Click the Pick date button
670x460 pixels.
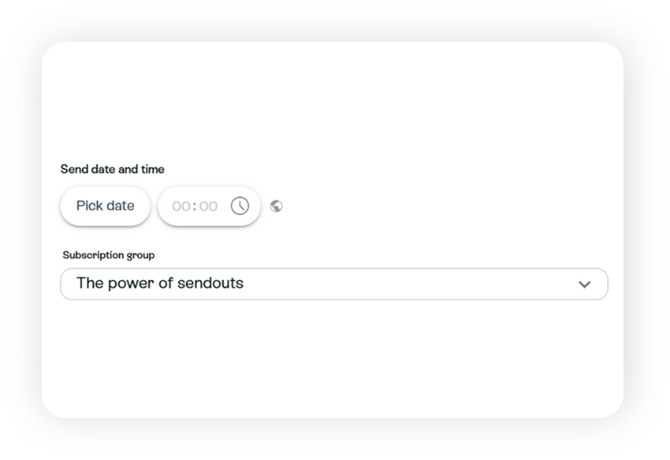[105, 206]
